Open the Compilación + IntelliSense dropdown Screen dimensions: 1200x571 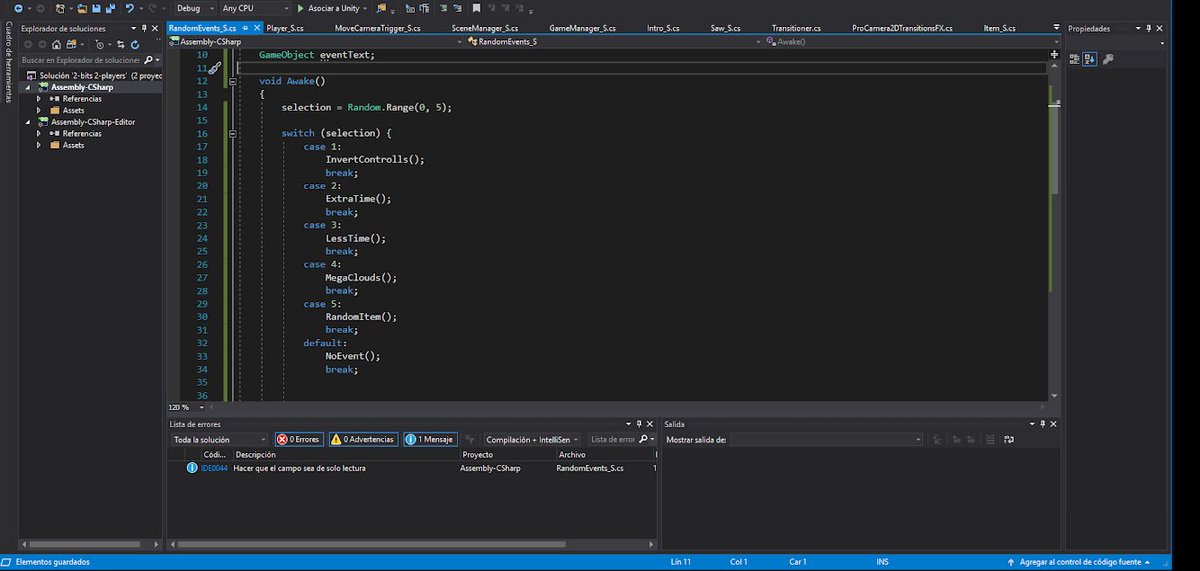(532, 439)
